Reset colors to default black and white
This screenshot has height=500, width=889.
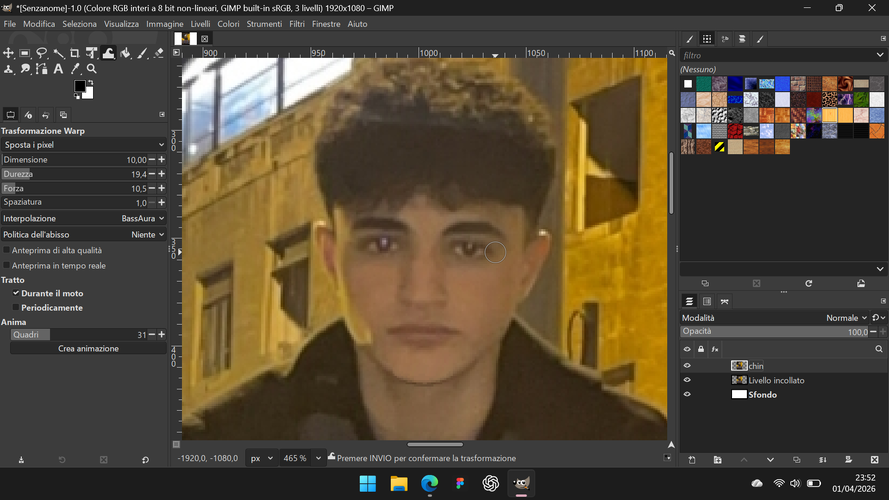pos(77,96)
